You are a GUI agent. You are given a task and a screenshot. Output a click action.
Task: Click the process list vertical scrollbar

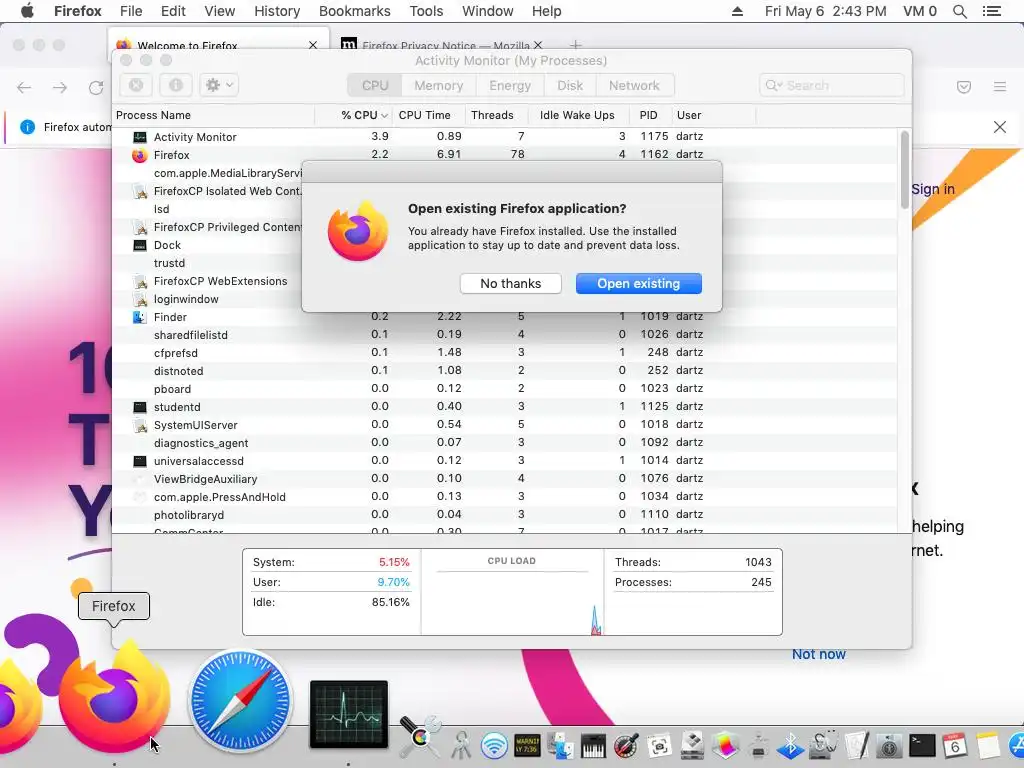click(904, 170)
